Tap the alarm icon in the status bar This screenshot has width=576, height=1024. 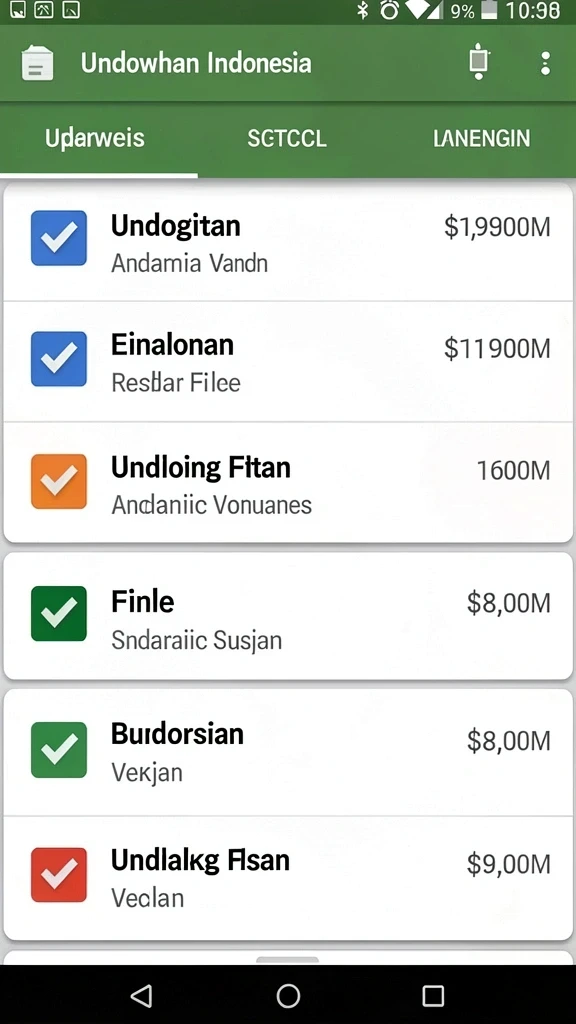pyautogui.click(x=390, y=10)
